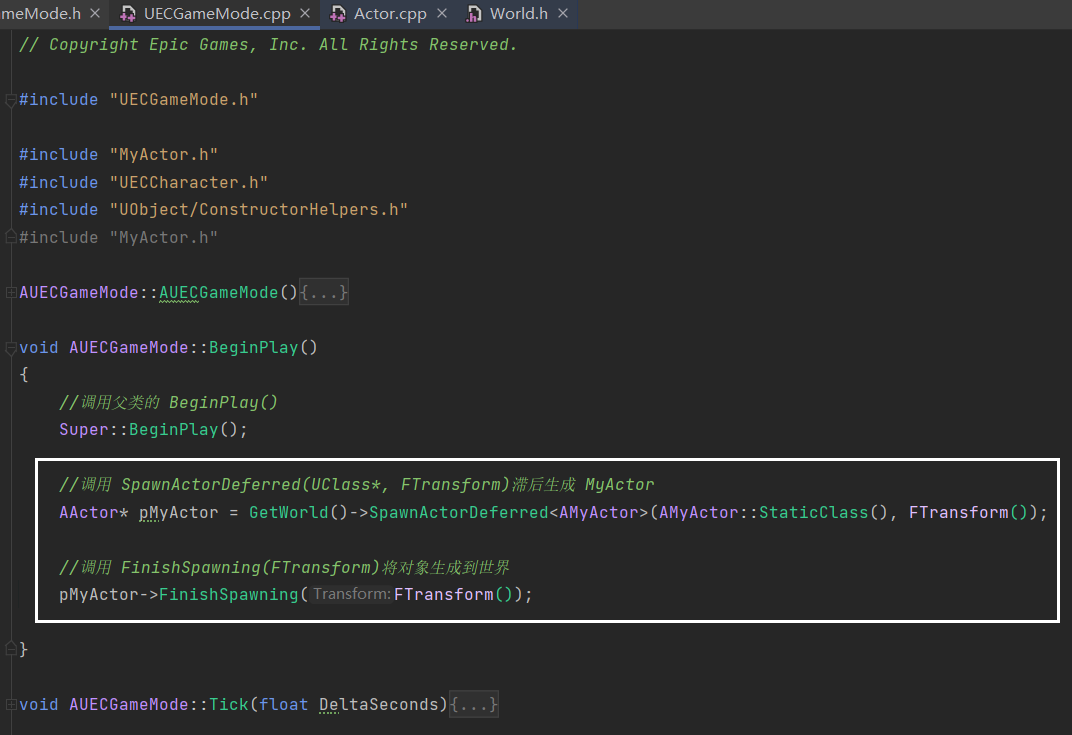Click Super::BeginPlay() call
Image resolution: width=1072 pixels, height=735 pixels.
click(153, 429)
